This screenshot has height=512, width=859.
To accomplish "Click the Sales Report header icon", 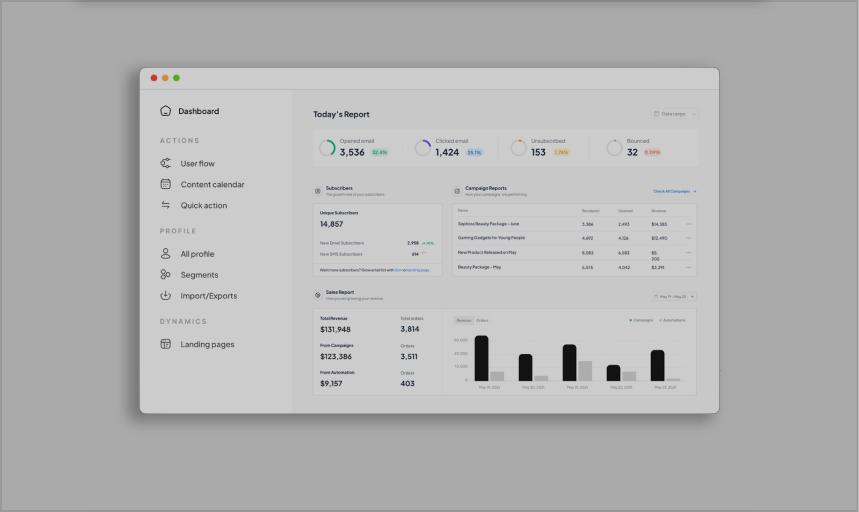I will (318, 295).
